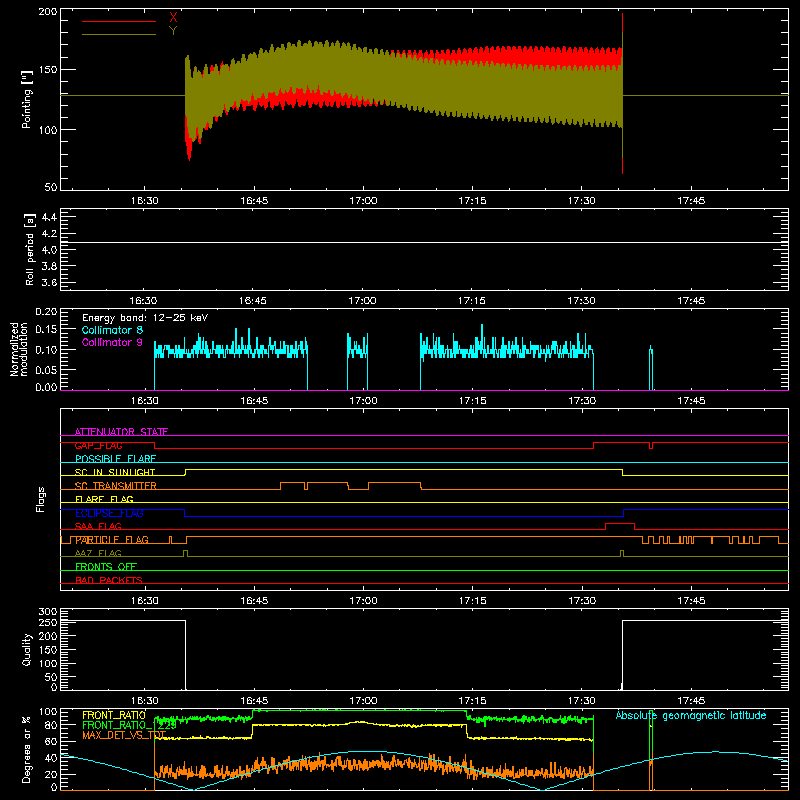Click the olive Y legend label
The height and width of the screenshot is (800, 800).
[173, 31]
